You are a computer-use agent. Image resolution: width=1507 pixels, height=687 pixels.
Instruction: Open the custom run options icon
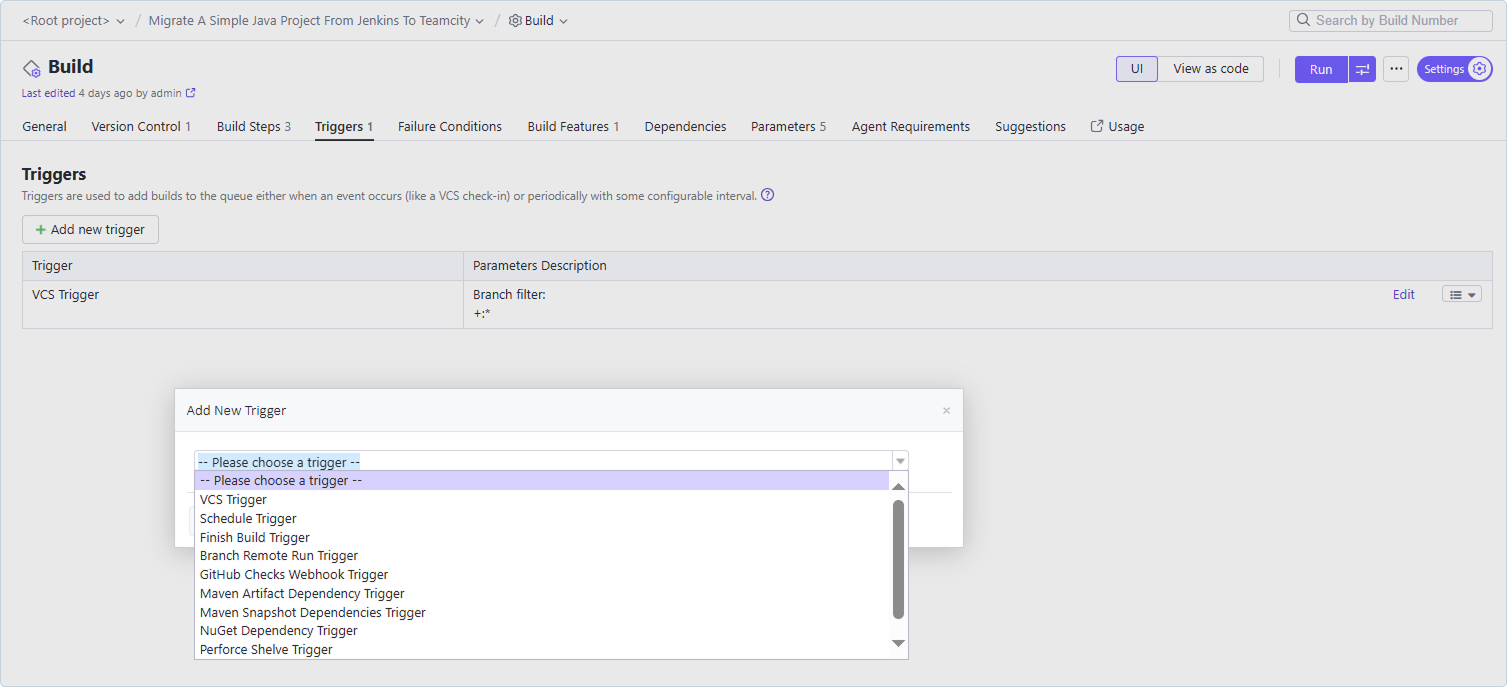[x=1362, y=69]
